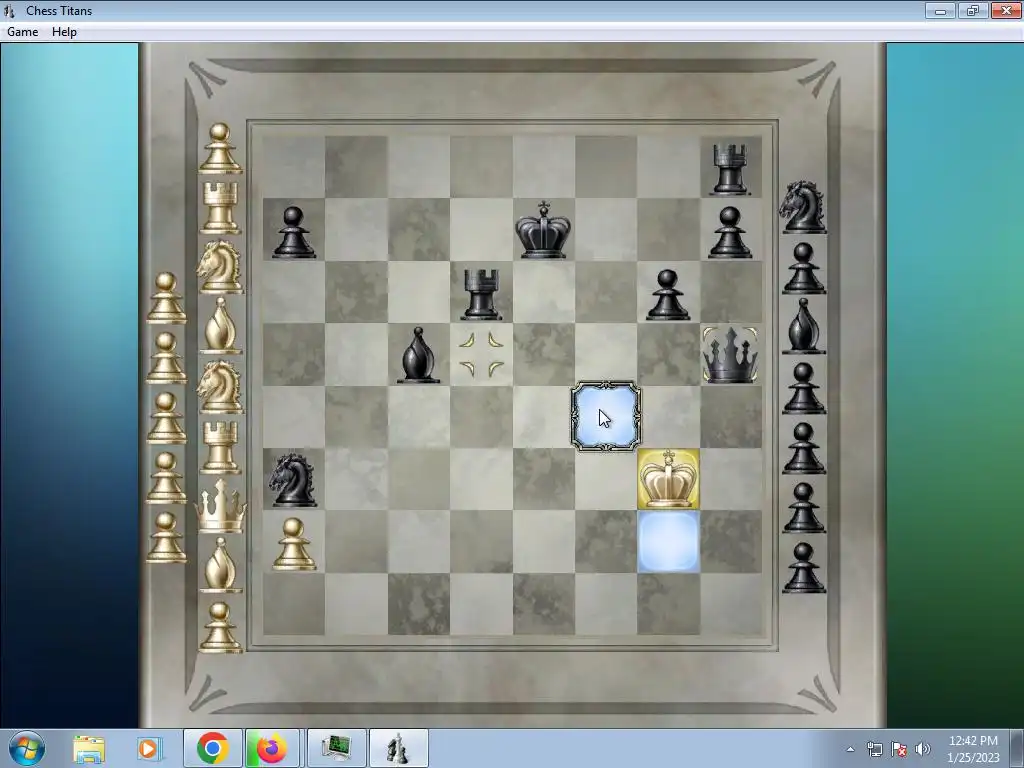Open the monitor app on the taskbar
The height and width of the screenshot is (768, 1024).
336,748
